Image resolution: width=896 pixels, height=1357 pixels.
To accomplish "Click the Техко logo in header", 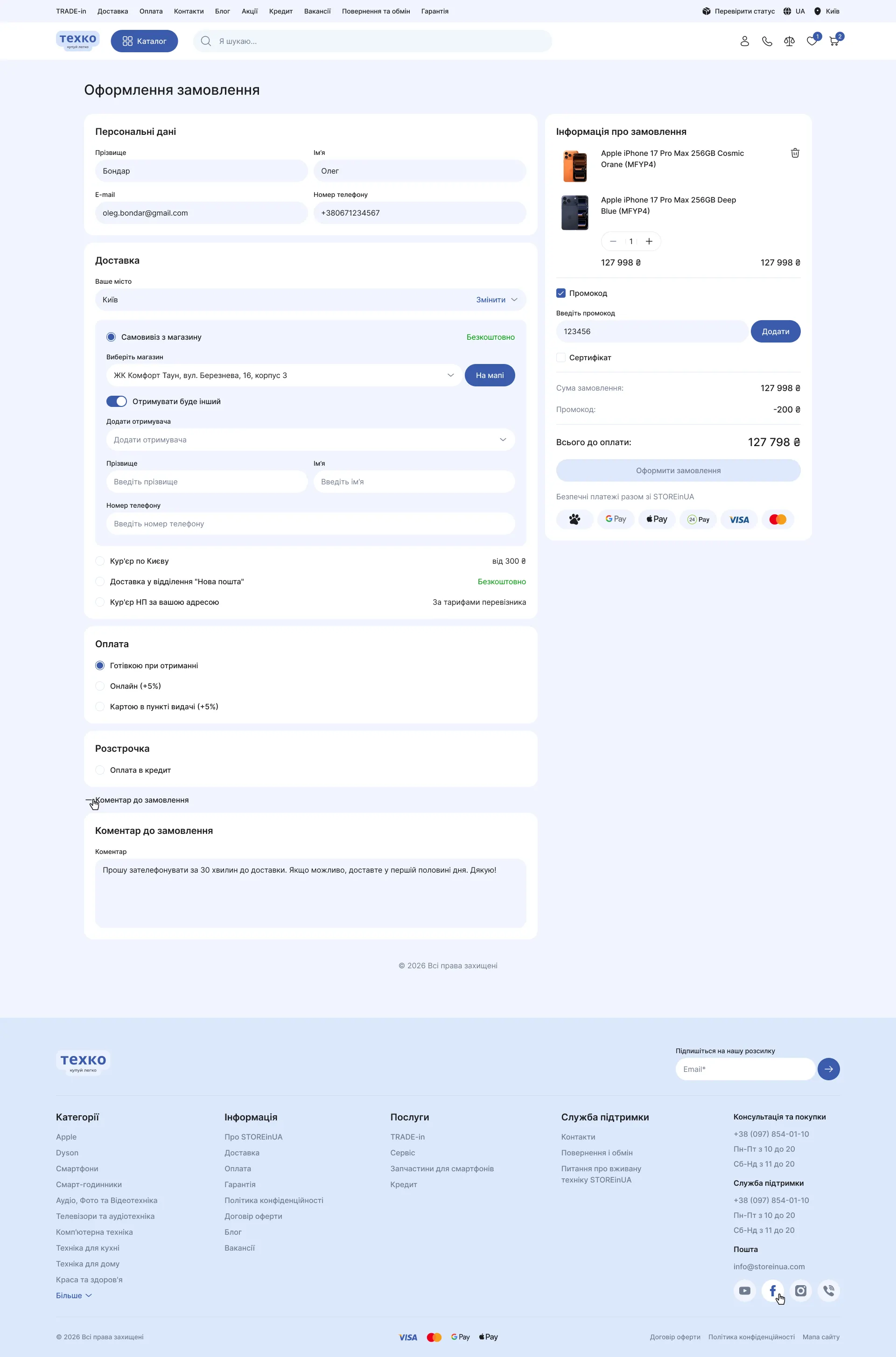I will pyautogui.click(x=78, y=41).
